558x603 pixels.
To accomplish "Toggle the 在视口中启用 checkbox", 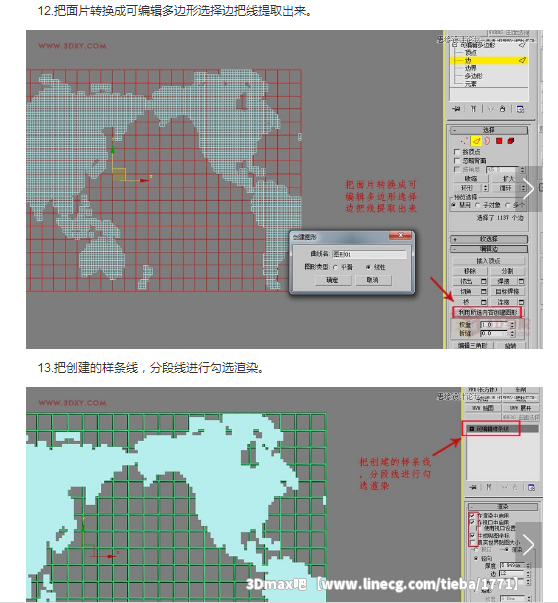I will pyautogui.click(x=472, y=522).
